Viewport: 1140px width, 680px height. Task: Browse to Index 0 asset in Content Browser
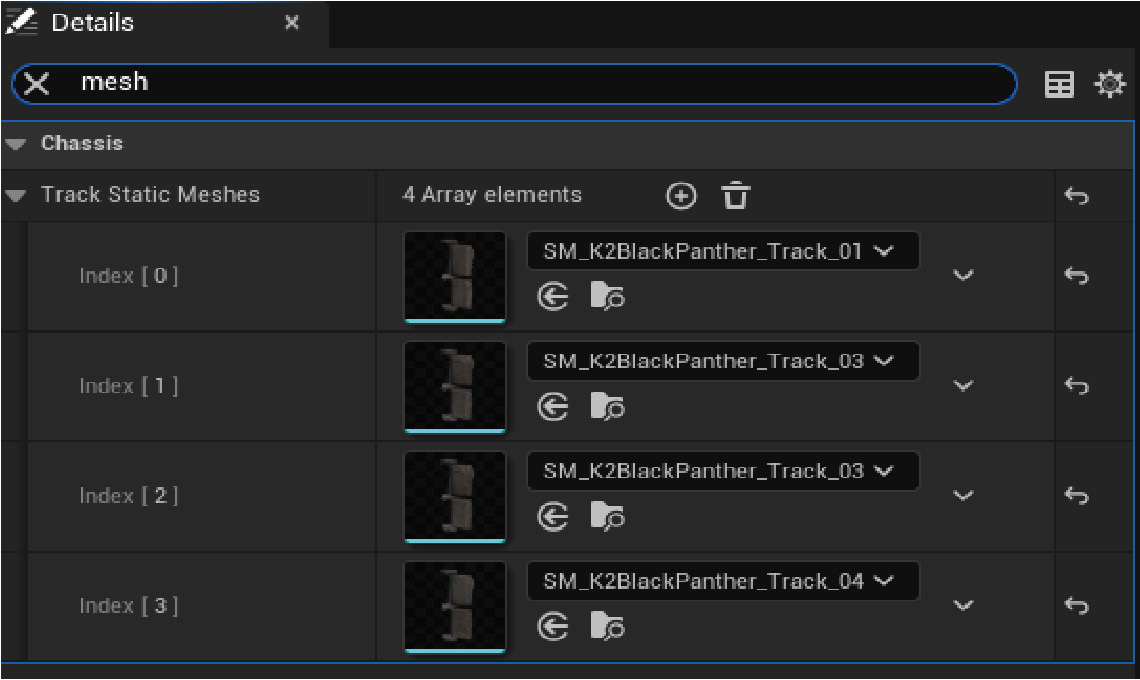[x=607, y=297]
